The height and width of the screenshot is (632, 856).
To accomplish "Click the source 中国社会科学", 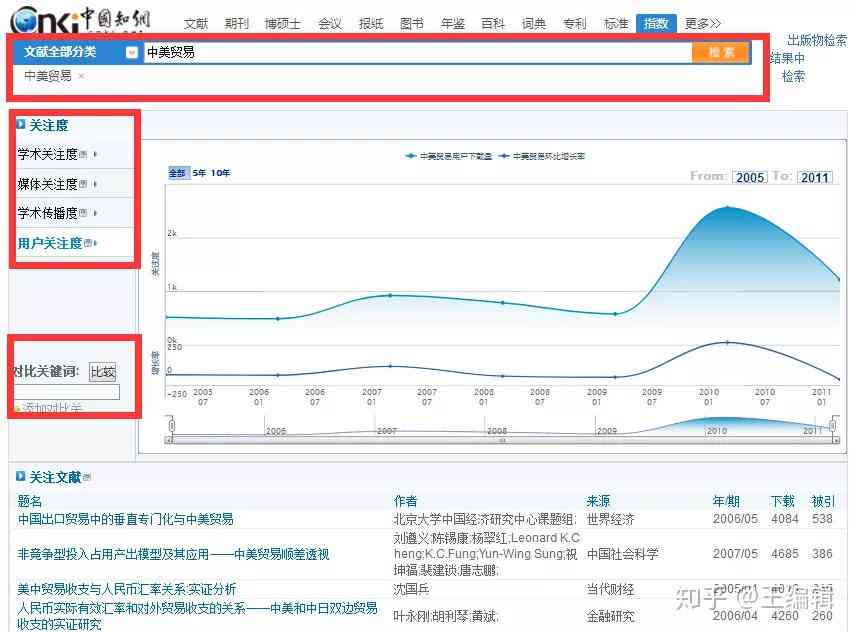I will (623, 555).
